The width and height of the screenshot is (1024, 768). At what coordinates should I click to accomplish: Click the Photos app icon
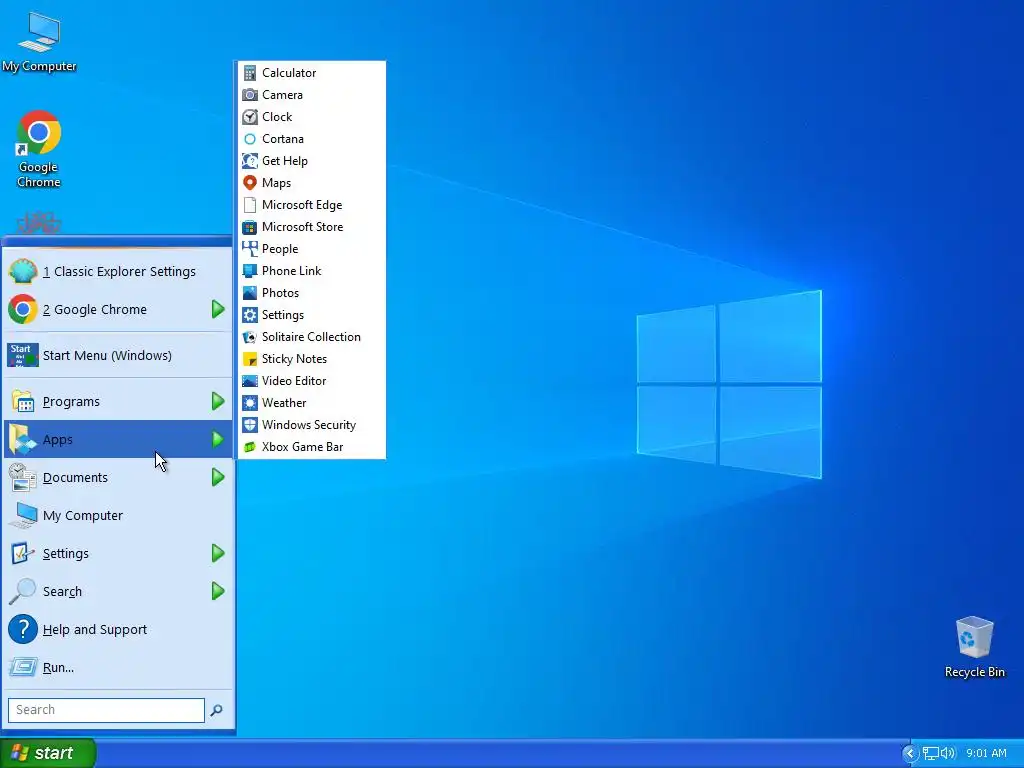pos(249,293)
